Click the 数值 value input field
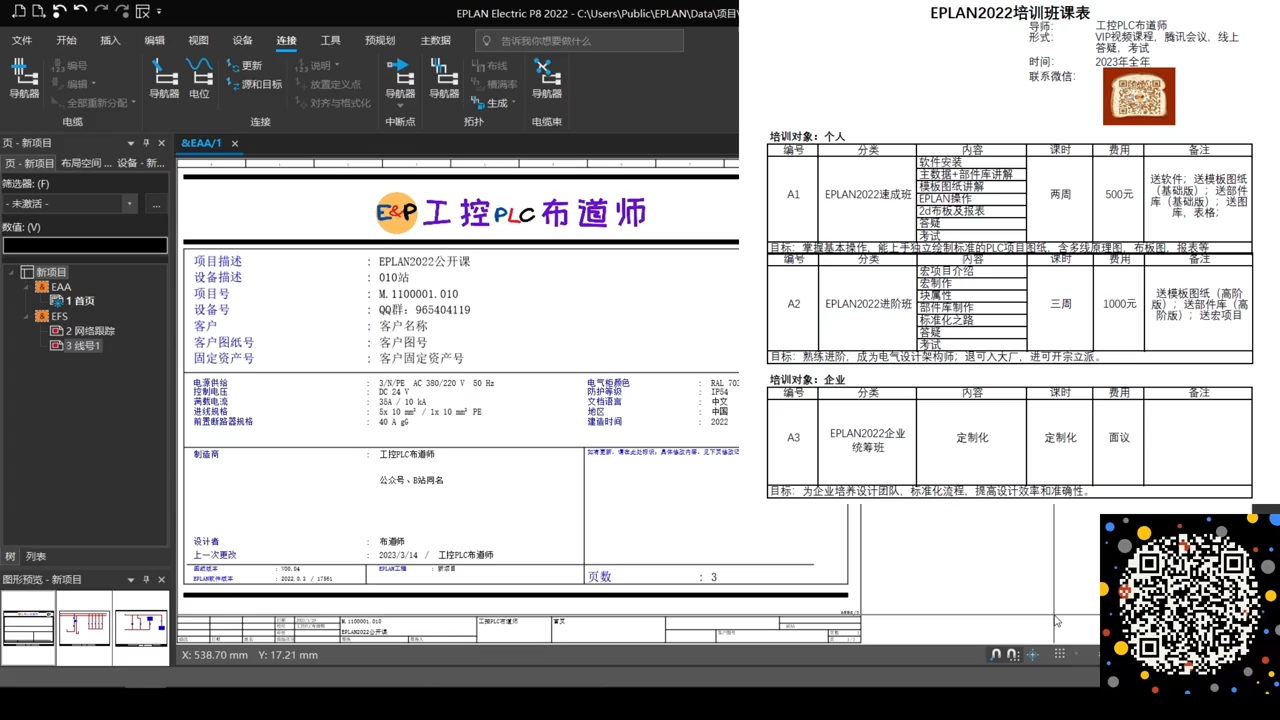Image resolution: width=1280 pixels, height=720 pixels. click(85, 245)
